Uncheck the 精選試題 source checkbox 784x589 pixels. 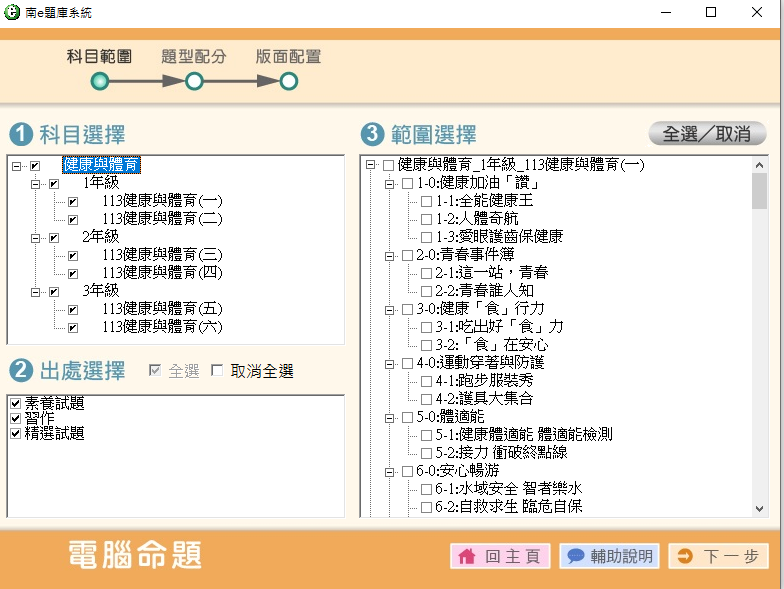point(15,433)
